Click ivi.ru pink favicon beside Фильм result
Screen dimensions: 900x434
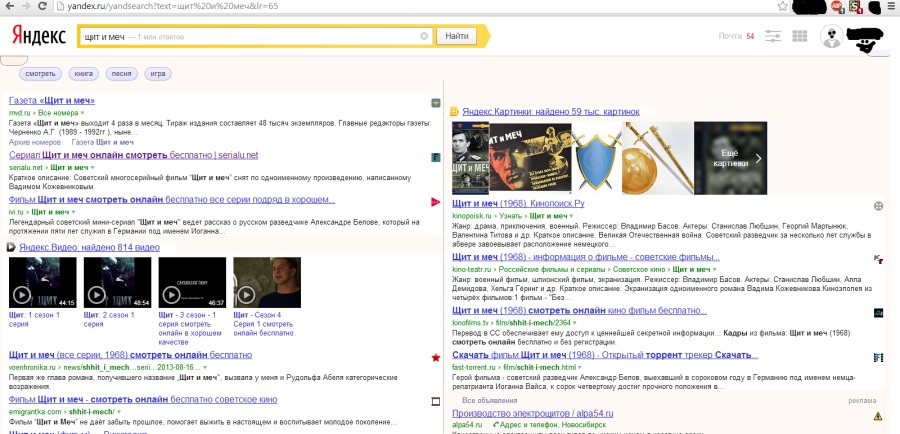(x=436, y=202)
